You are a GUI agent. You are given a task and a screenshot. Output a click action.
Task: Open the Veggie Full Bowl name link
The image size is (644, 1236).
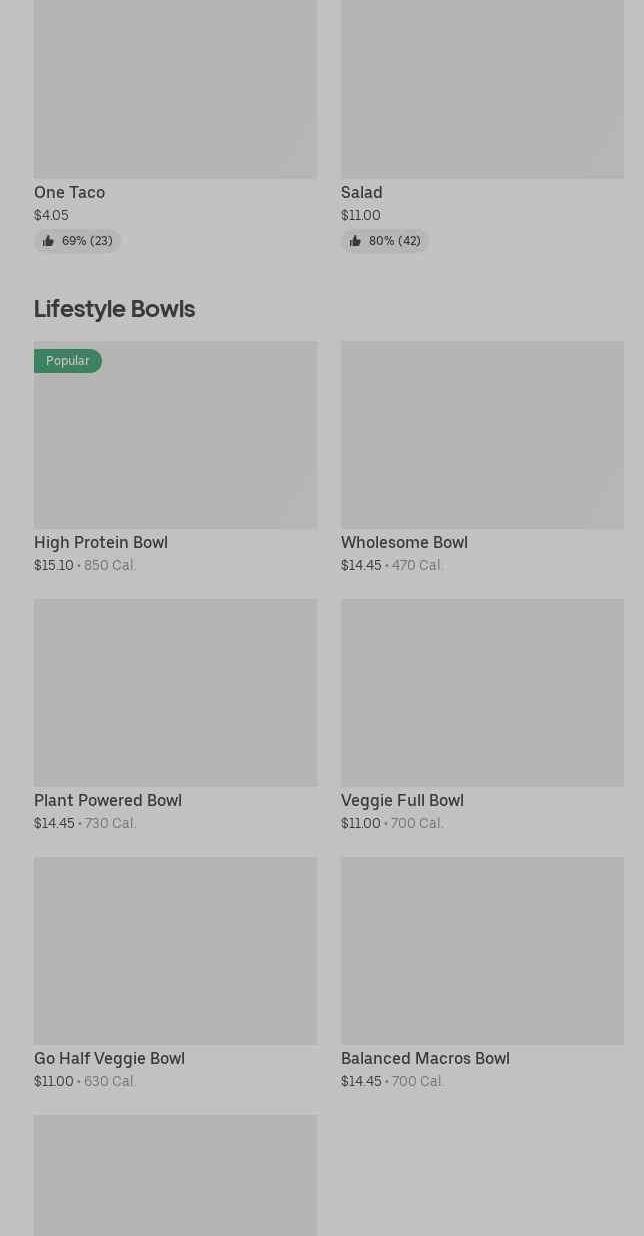[x=402, y=800]
